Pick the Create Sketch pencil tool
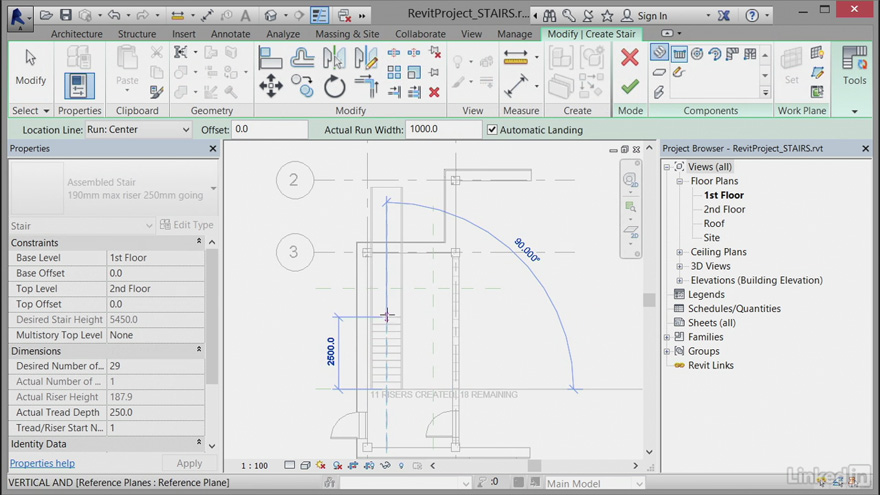The image size is (880, 495). coord(679,72)
